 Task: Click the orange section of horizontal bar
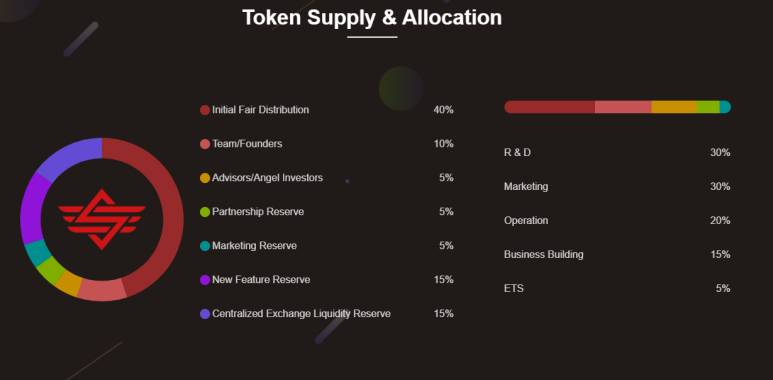coord(674,107)
